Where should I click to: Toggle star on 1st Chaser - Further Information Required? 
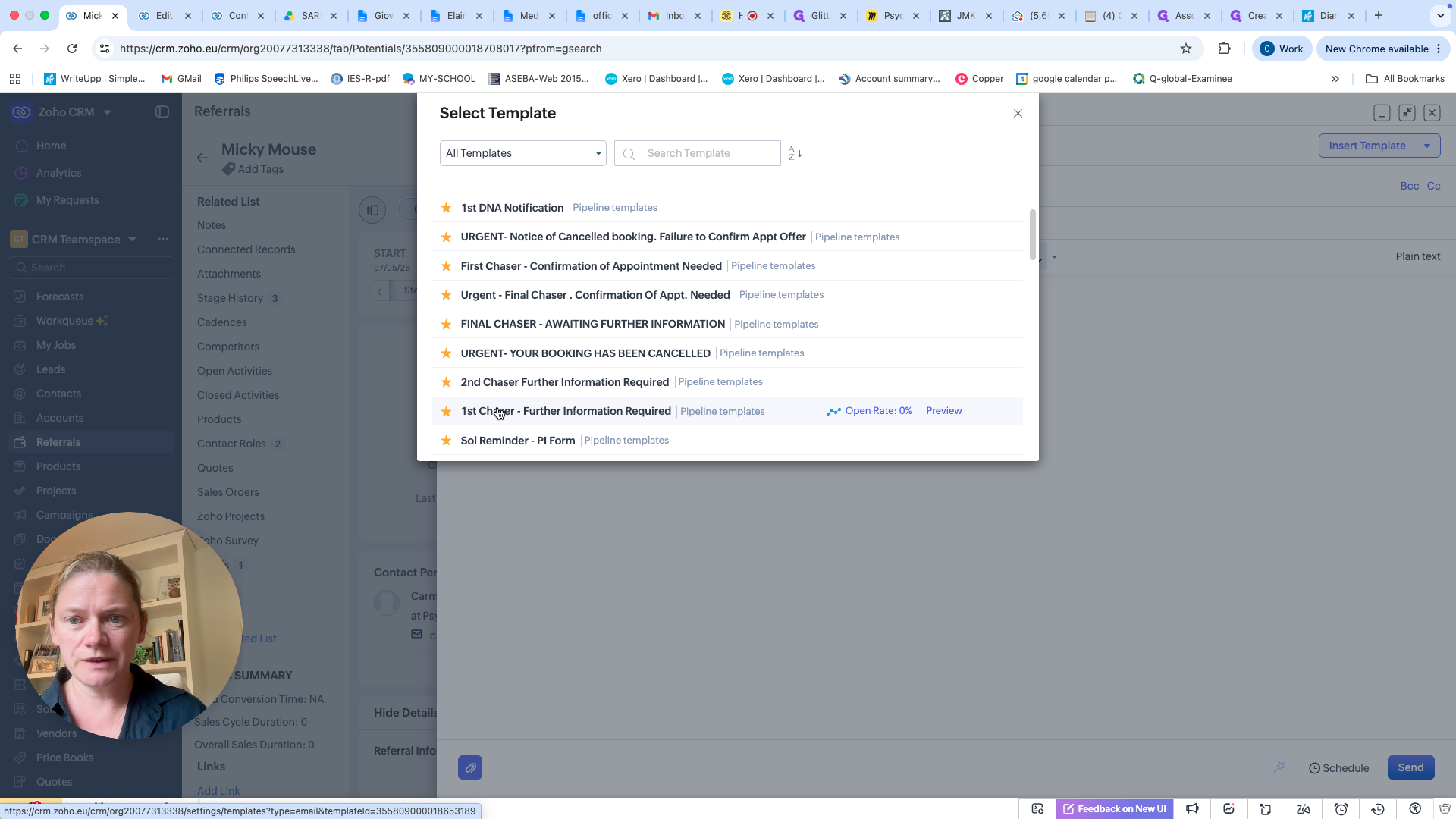coord(447,412)
